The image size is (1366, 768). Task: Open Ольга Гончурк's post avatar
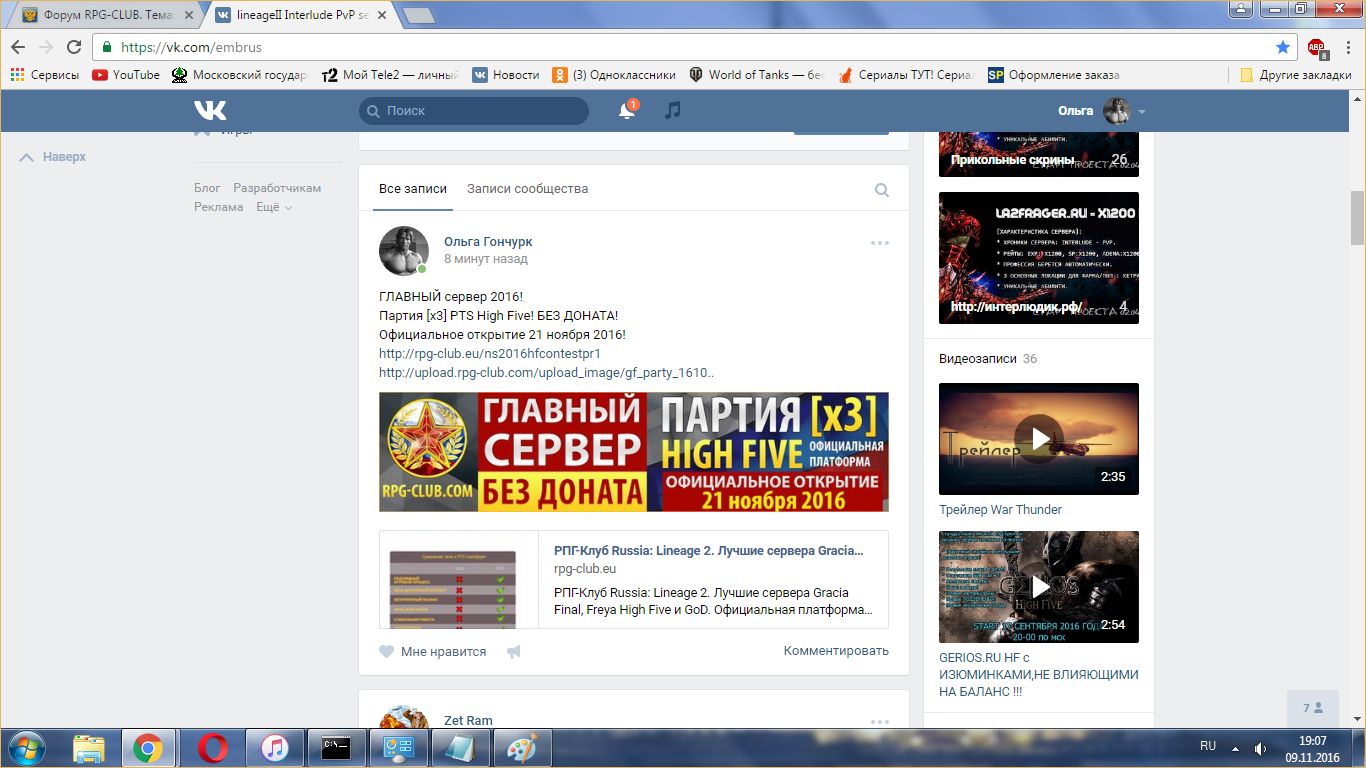pos(404,251)
